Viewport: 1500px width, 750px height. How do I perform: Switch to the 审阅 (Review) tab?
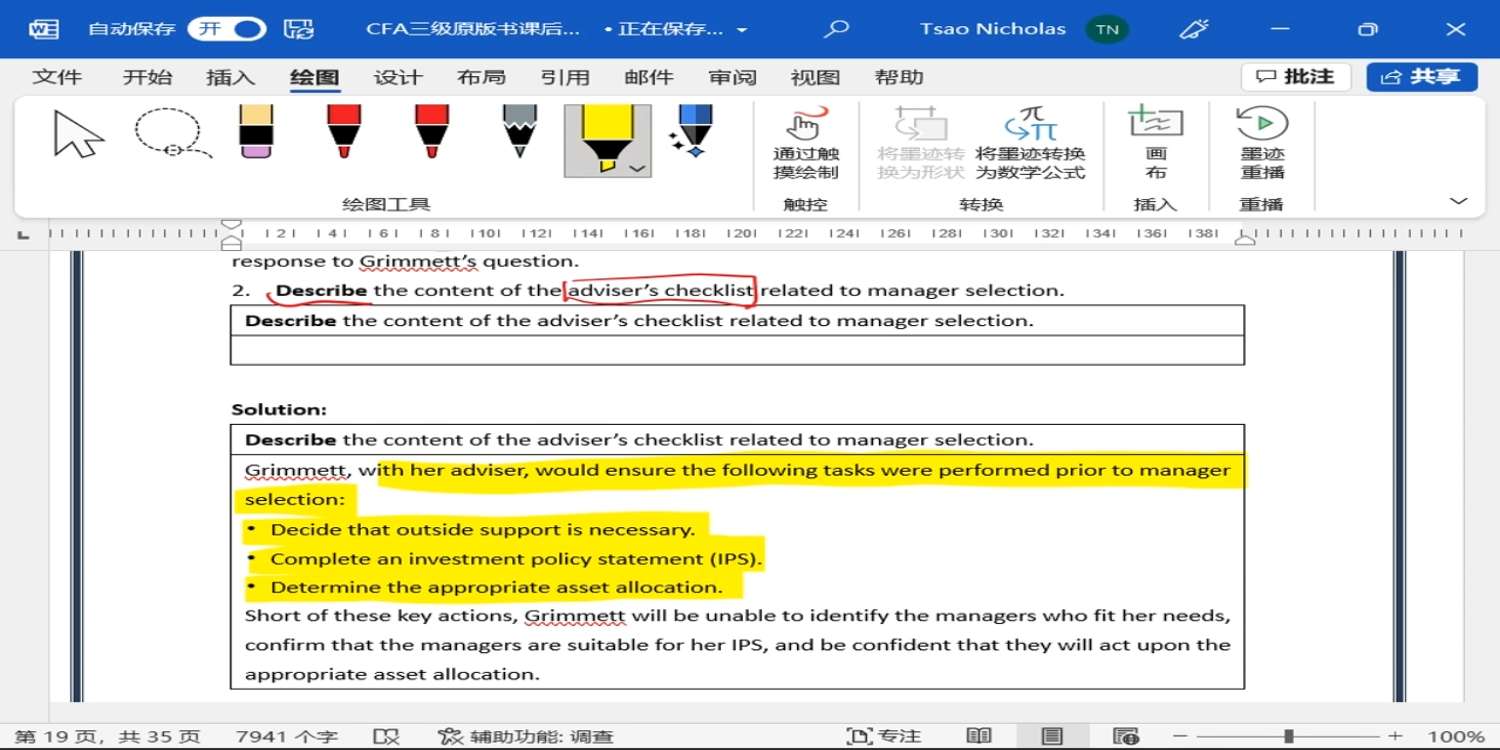pyautogui.click(x=732, y=77)
